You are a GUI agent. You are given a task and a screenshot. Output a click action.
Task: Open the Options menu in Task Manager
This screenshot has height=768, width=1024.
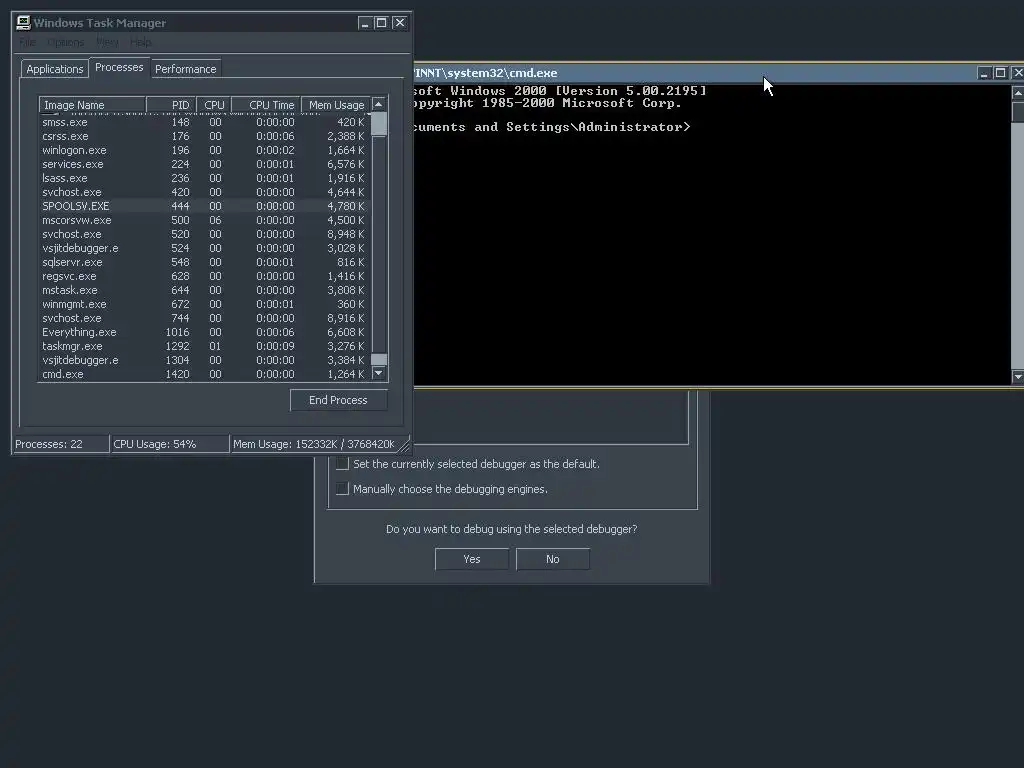65,42
